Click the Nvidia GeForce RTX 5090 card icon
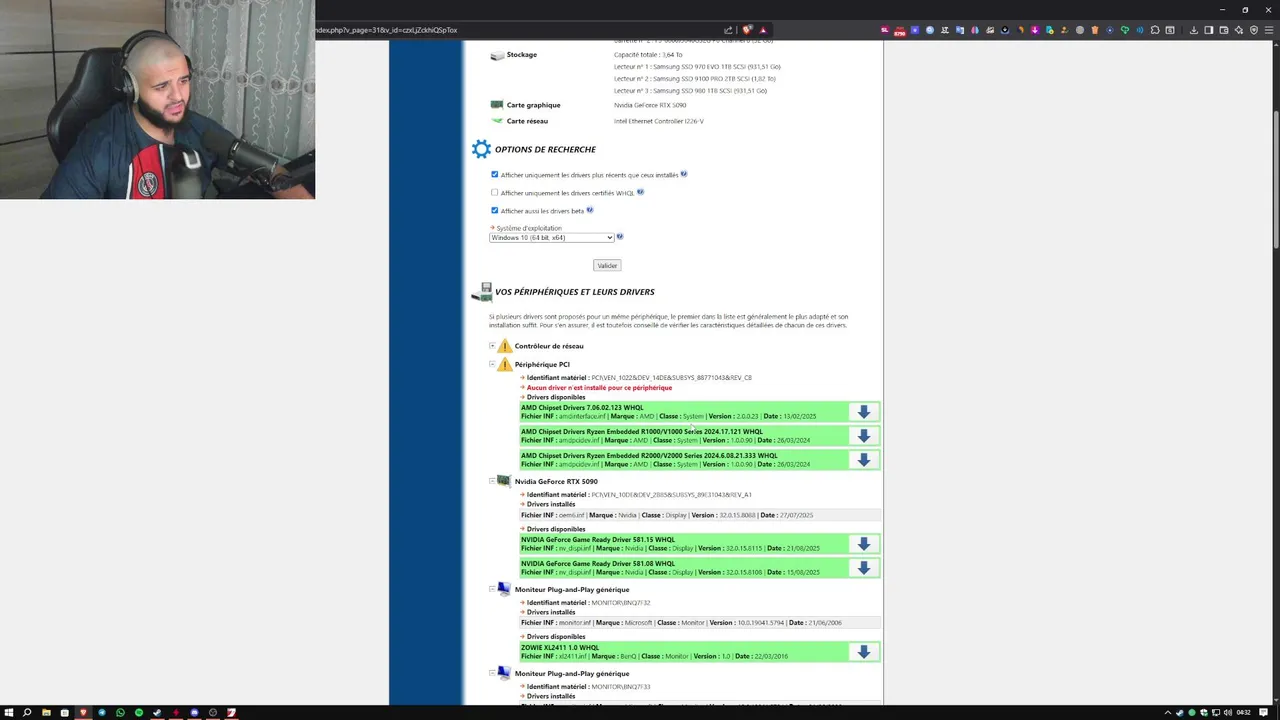 (504, 481)
